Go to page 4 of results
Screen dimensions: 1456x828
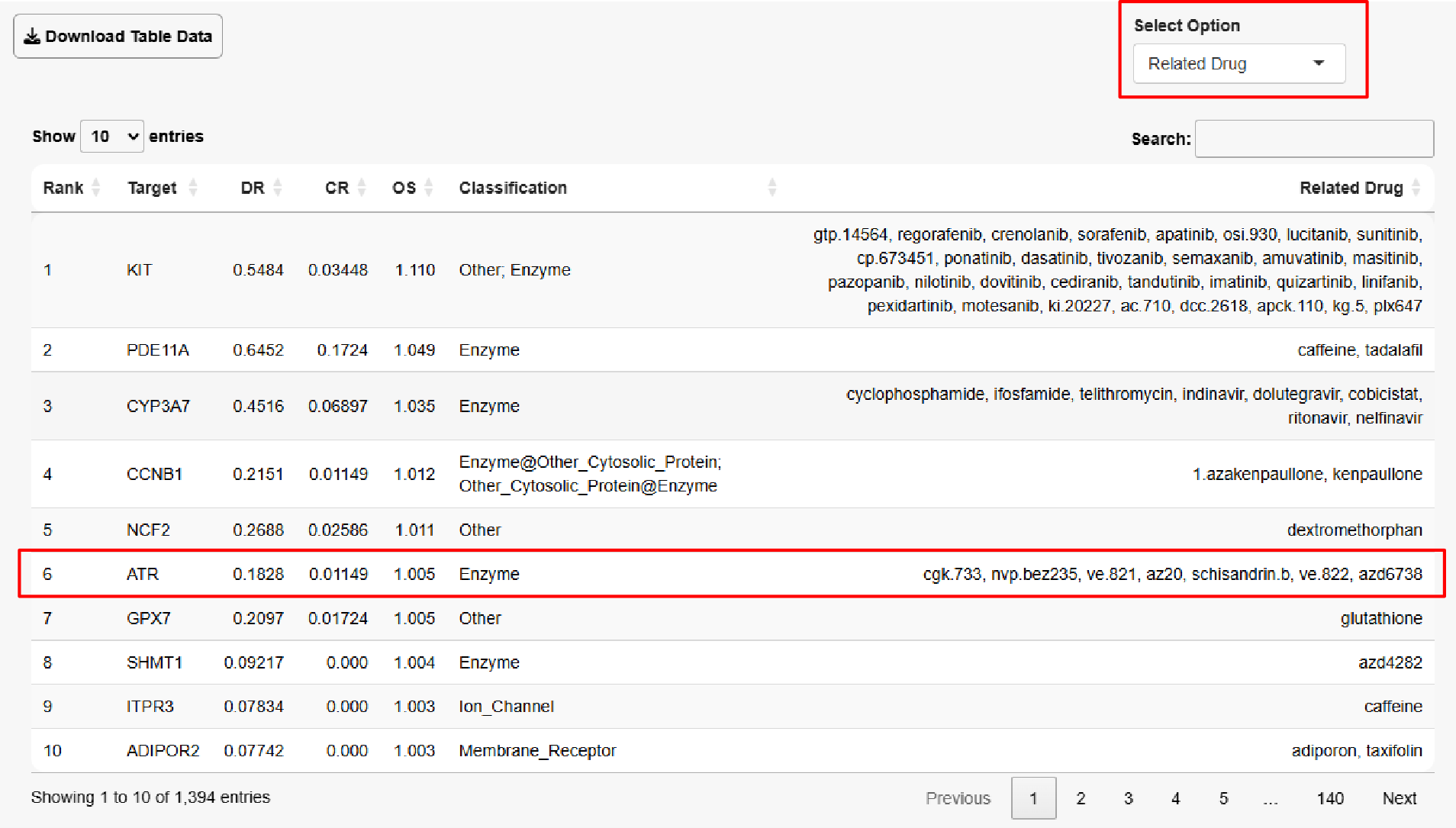pos(1175,798)
